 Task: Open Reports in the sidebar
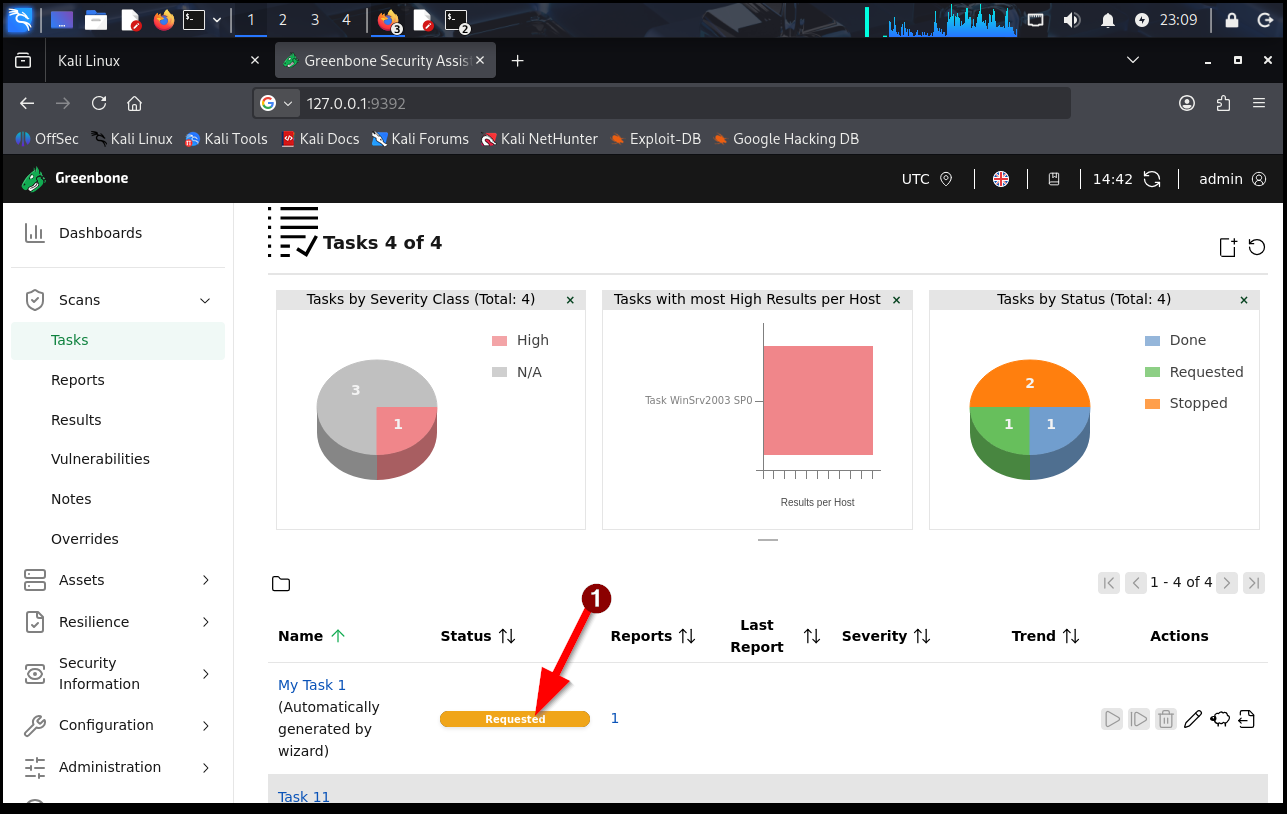(78, 380)
